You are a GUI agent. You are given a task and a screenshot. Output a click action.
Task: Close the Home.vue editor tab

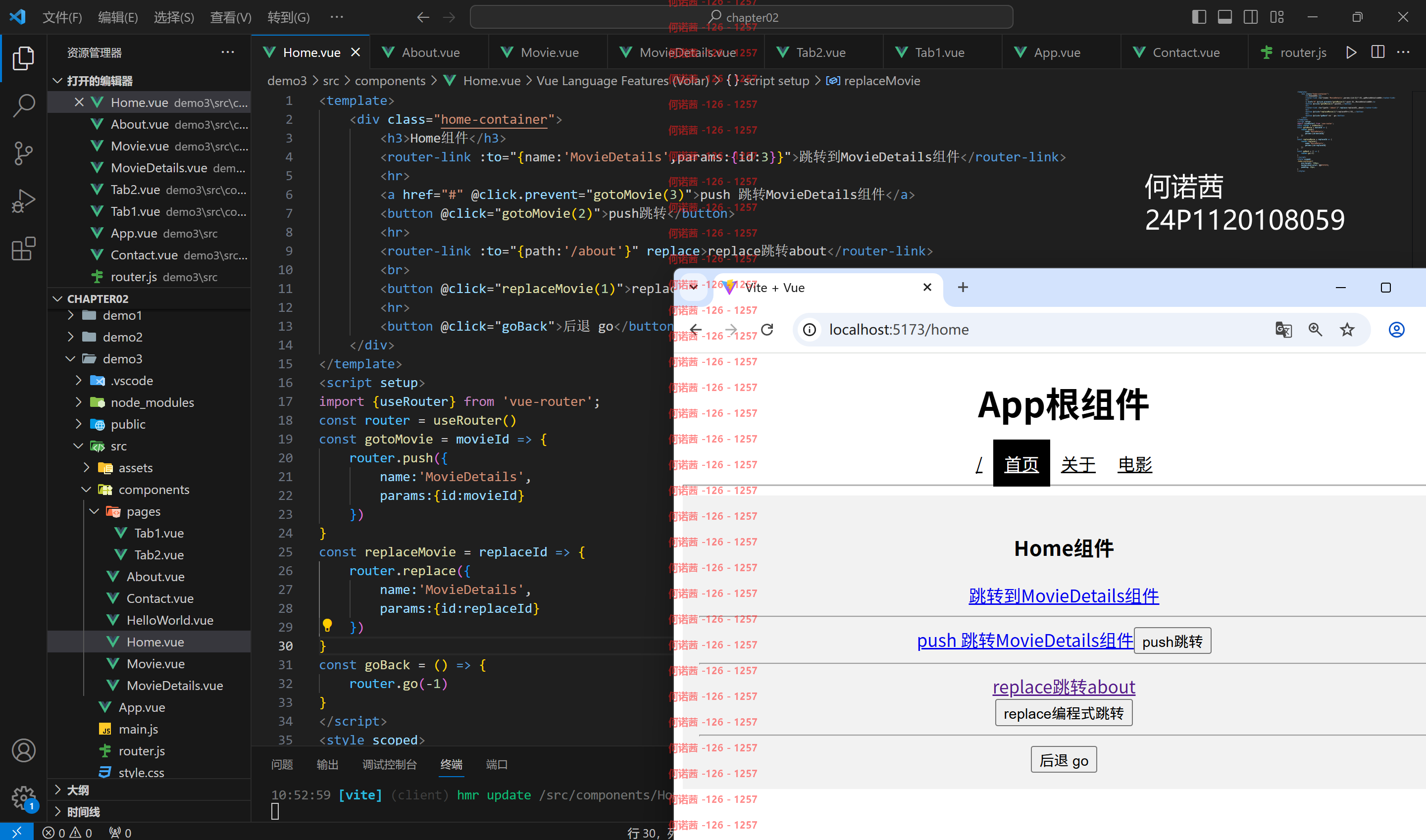click(x=356, y=52)
